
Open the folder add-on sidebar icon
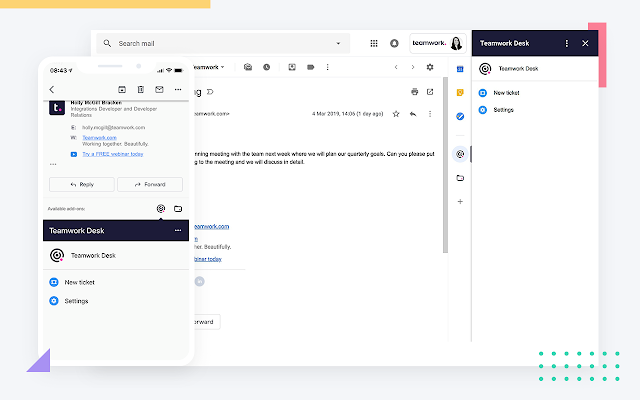[460, 178]
